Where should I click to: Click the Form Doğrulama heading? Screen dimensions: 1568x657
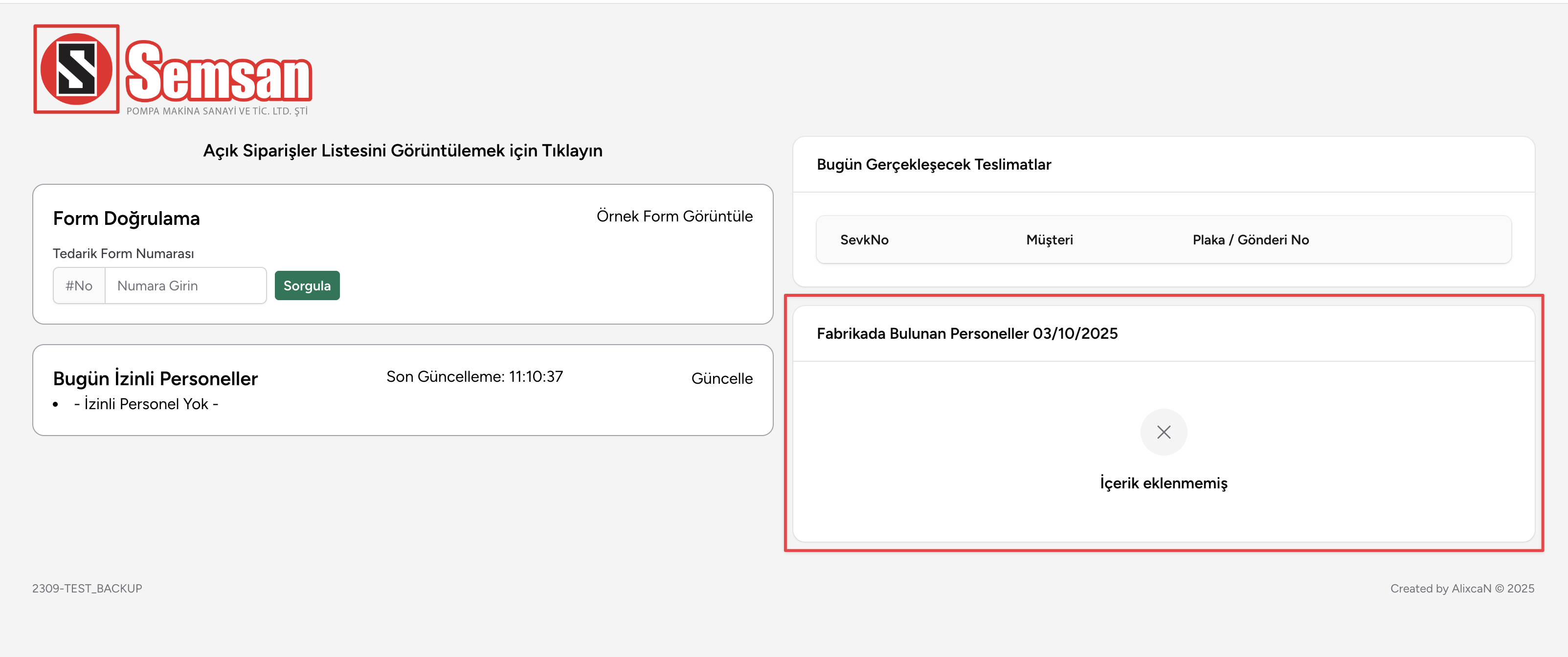pos(126,219)
